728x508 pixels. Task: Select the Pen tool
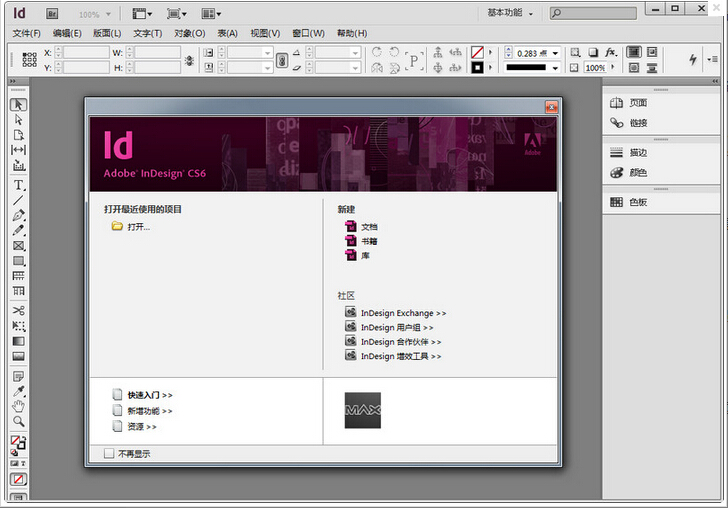pyautogui.click(x=19, y=215)
